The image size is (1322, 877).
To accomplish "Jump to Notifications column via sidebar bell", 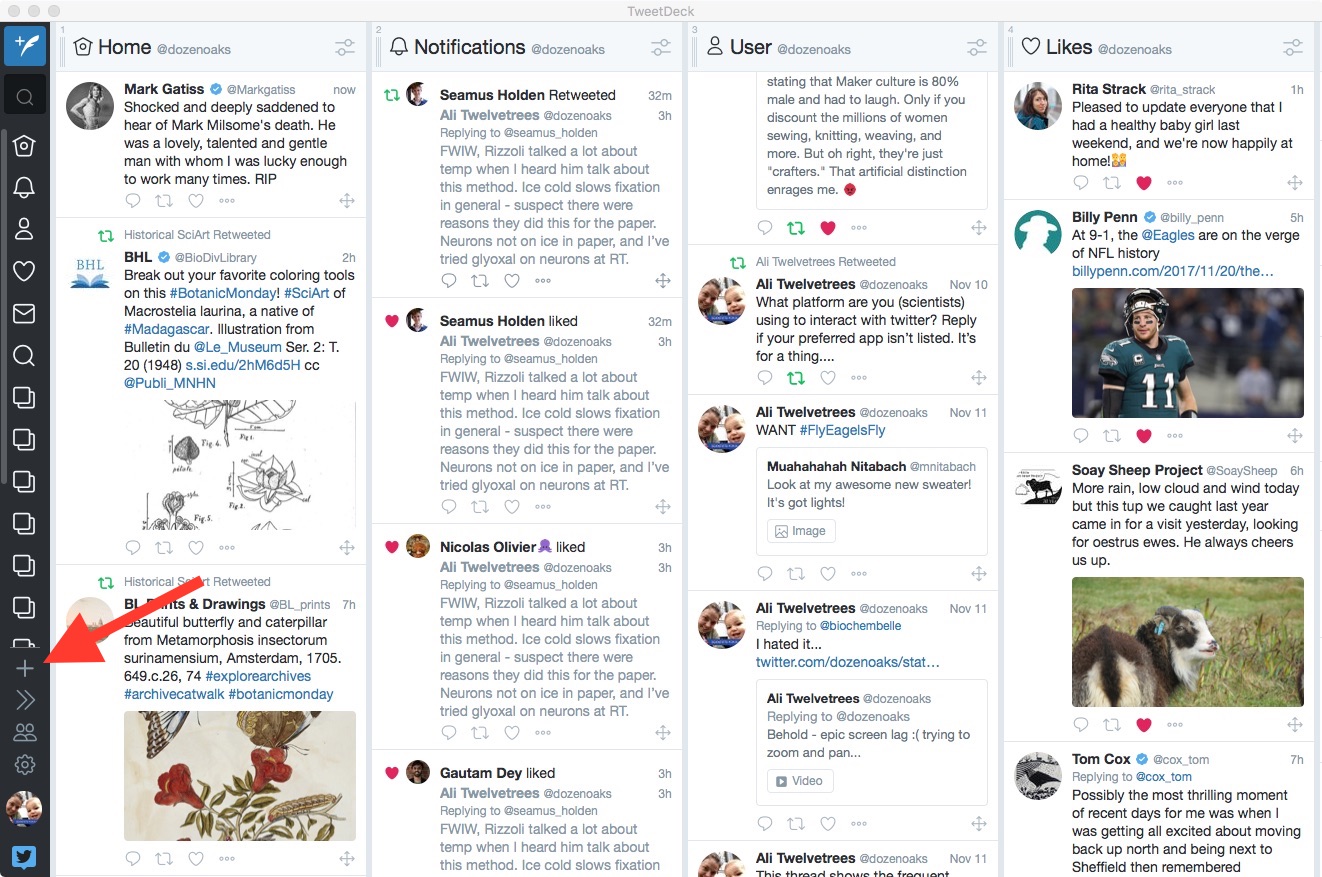I will click(x=24, y=187).
